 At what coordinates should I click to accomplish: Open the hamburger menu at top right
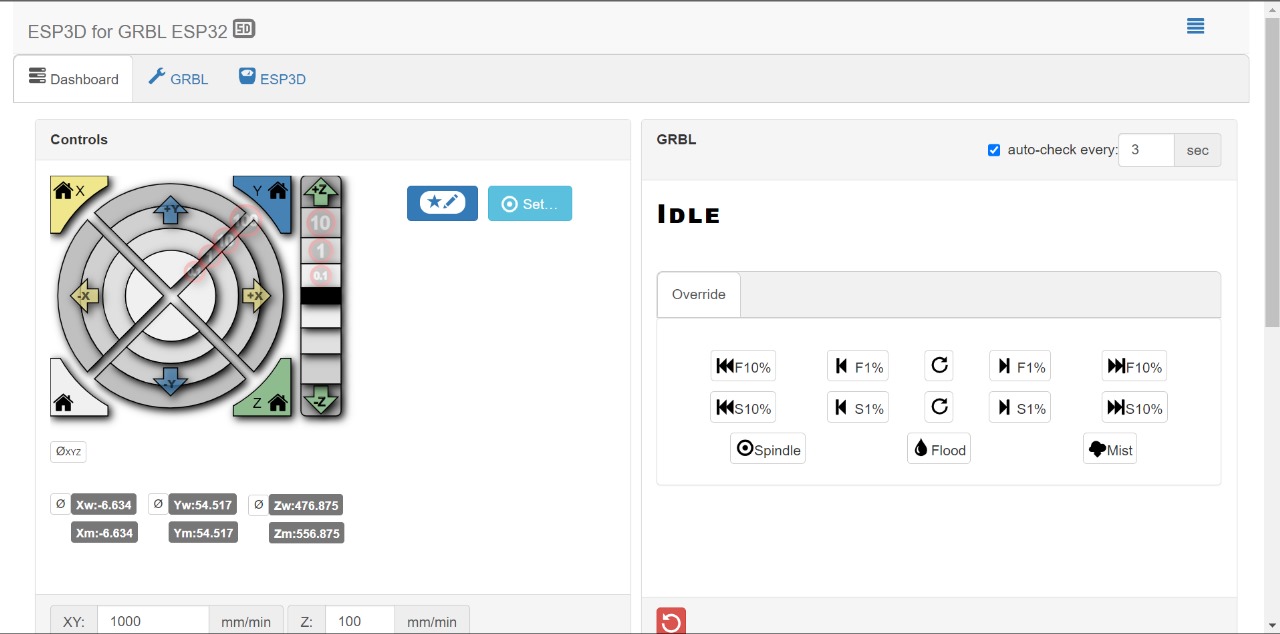point(1195,27)
